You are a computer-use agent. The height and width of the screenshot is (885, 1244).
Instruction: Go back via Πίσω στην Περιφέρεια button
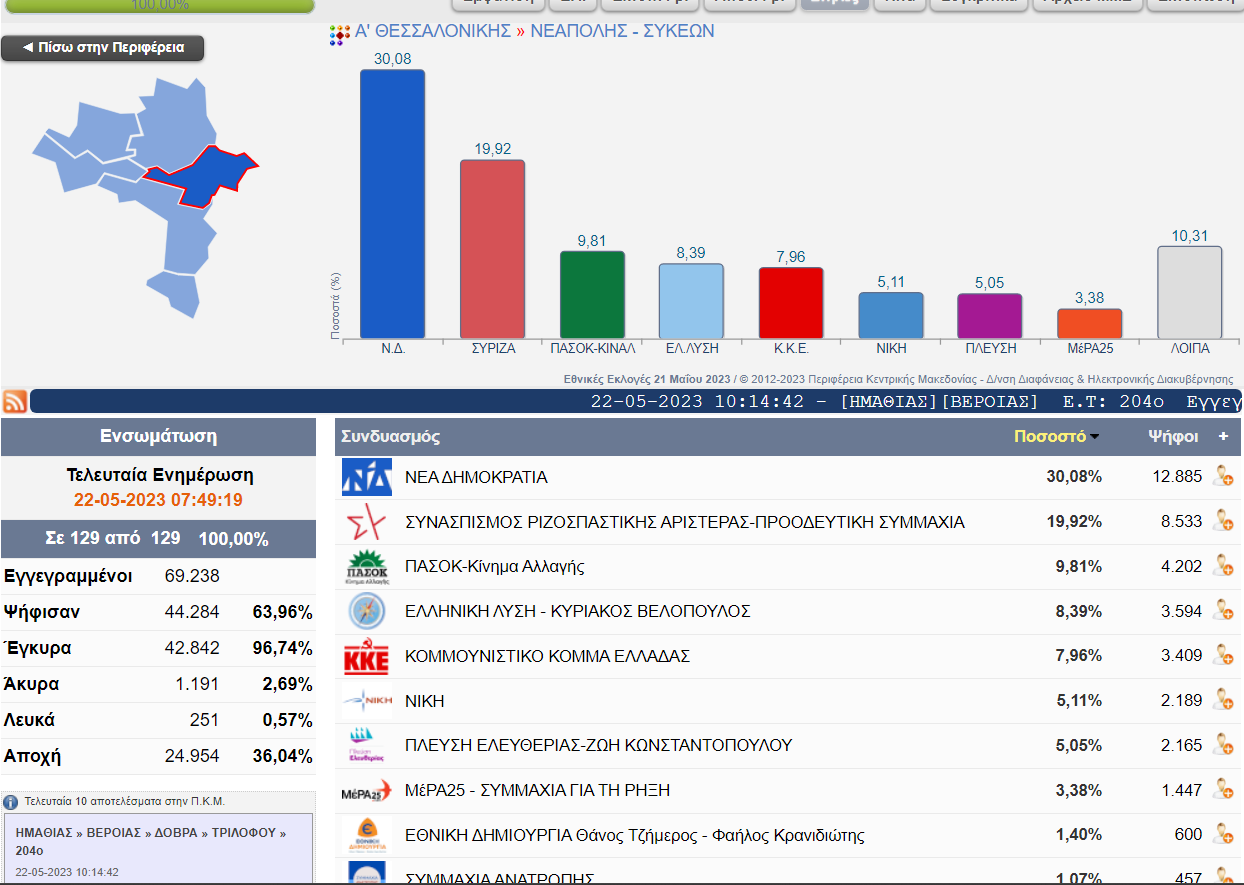click(103, 48)
